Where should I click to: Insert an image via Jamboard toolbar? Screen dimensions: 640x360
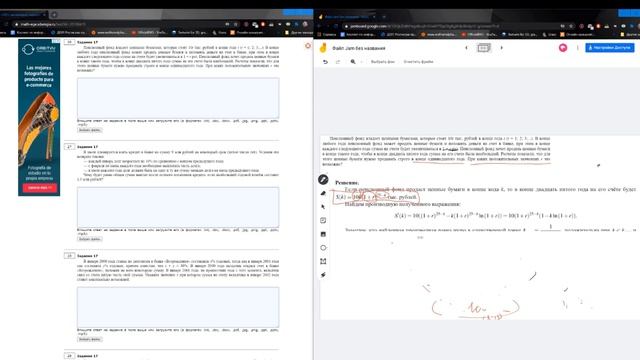point(323,234)
